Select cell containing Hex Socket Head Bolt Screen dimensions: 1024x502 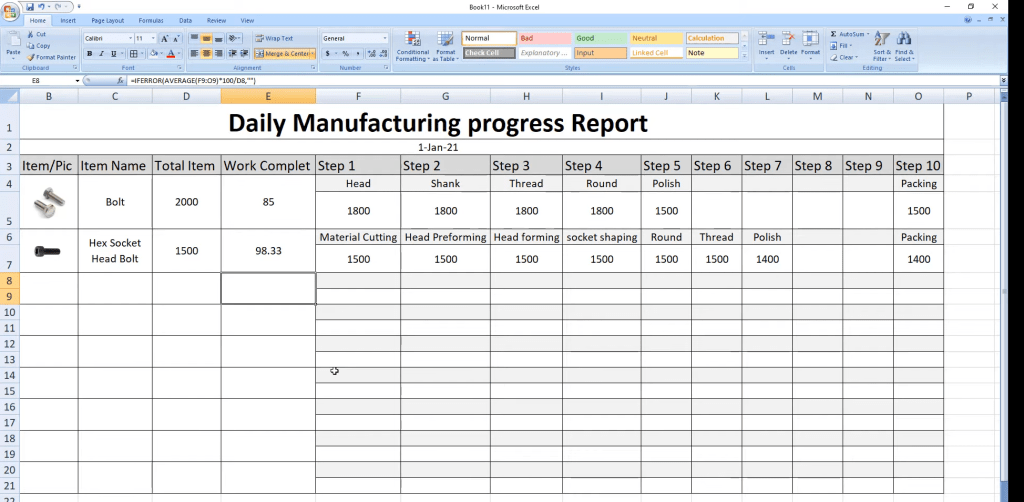(115, 251)
